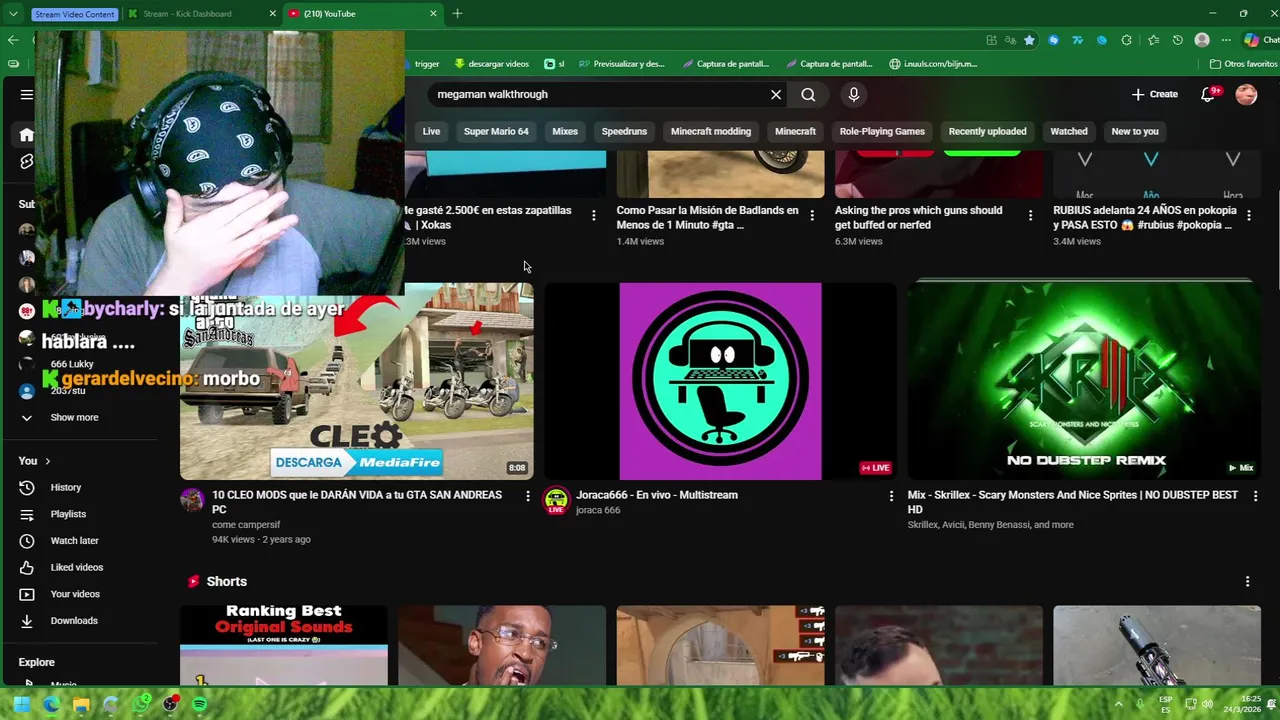Open the Otros favoritos bookmarks folder

(1243, 64)
